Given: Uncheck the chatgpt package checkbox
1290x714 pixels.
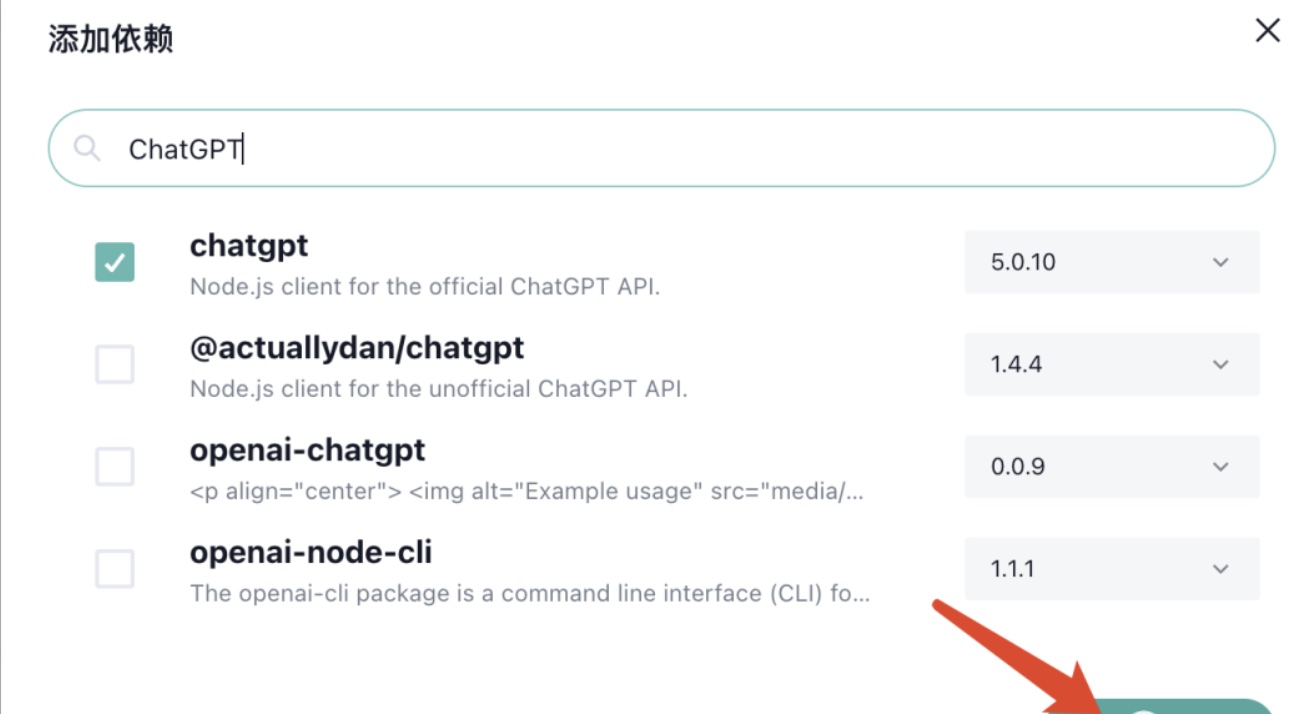Looking at the screenshot, I should click(x=115, y=262).
